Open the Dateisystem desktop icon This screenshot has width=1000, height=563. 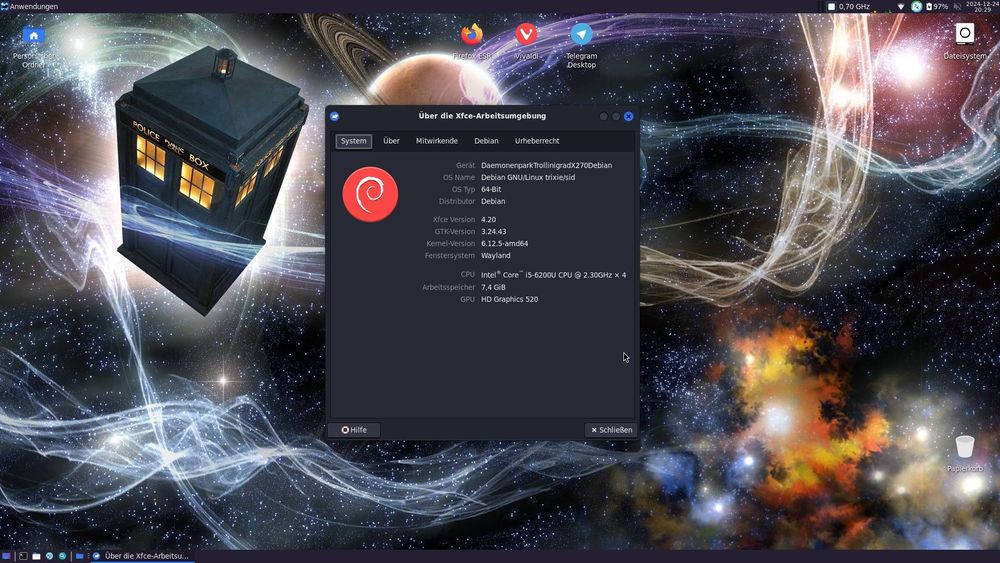(x=964, y=34)
